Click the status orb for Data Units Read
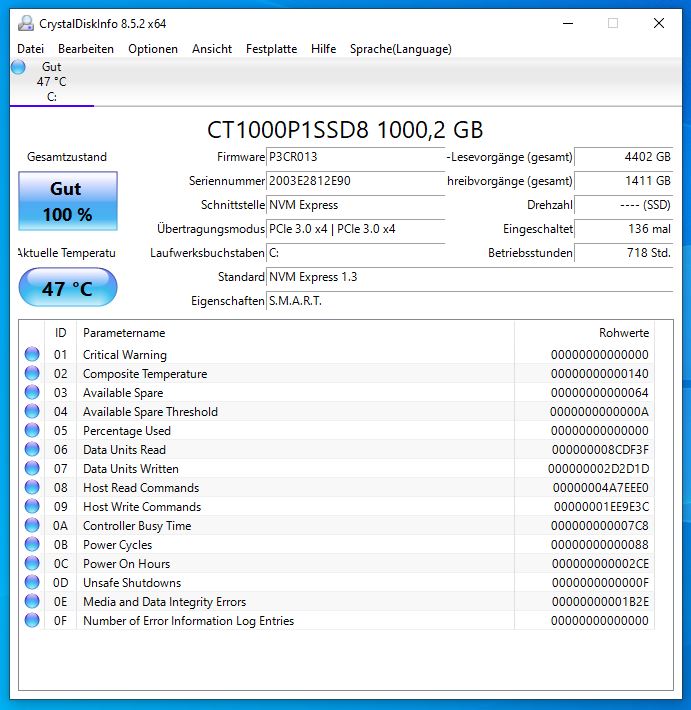Viewport: 691px width, 710px height. tap(32, 449)
